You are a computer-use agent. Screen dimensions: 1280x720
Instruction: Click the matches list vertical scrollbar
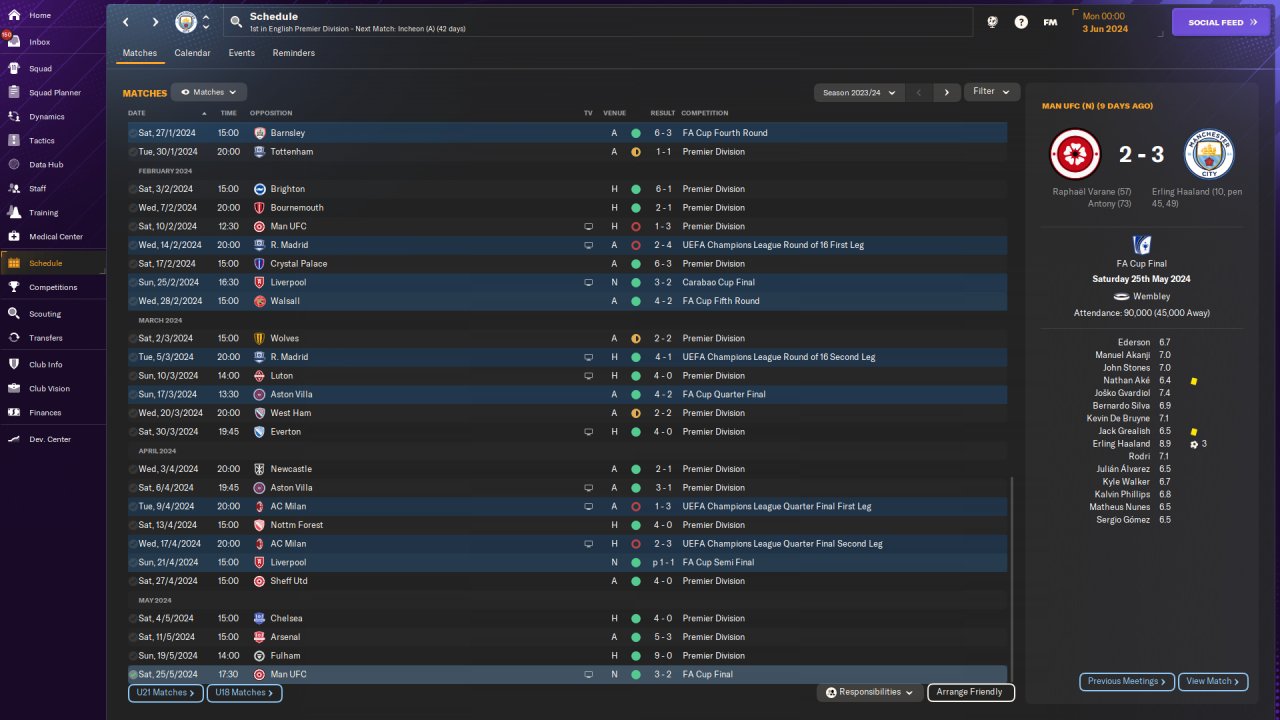pyautogui.click(x=1012, y=578)
